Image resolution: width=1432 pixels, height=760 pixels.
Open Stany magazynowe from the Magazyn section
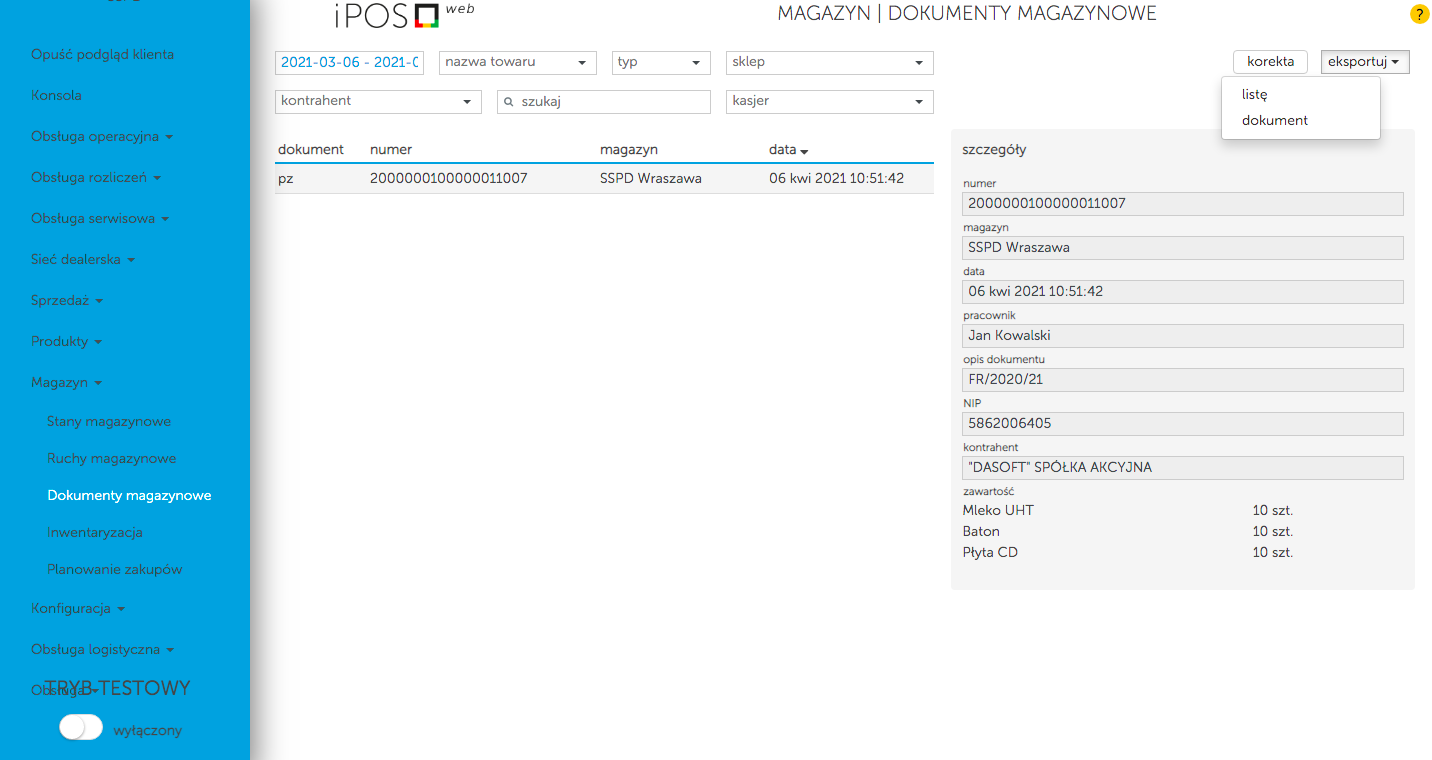pos(111,421)
